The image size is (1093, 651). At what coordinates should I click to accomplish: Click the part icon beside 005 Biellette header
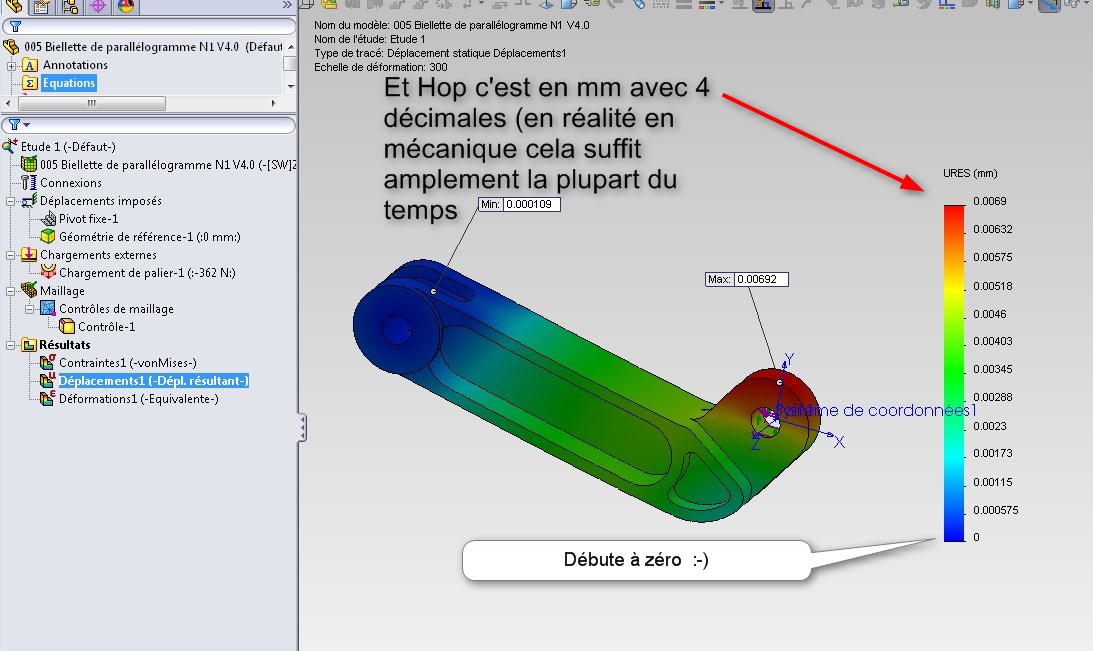(x=11, y=47)
